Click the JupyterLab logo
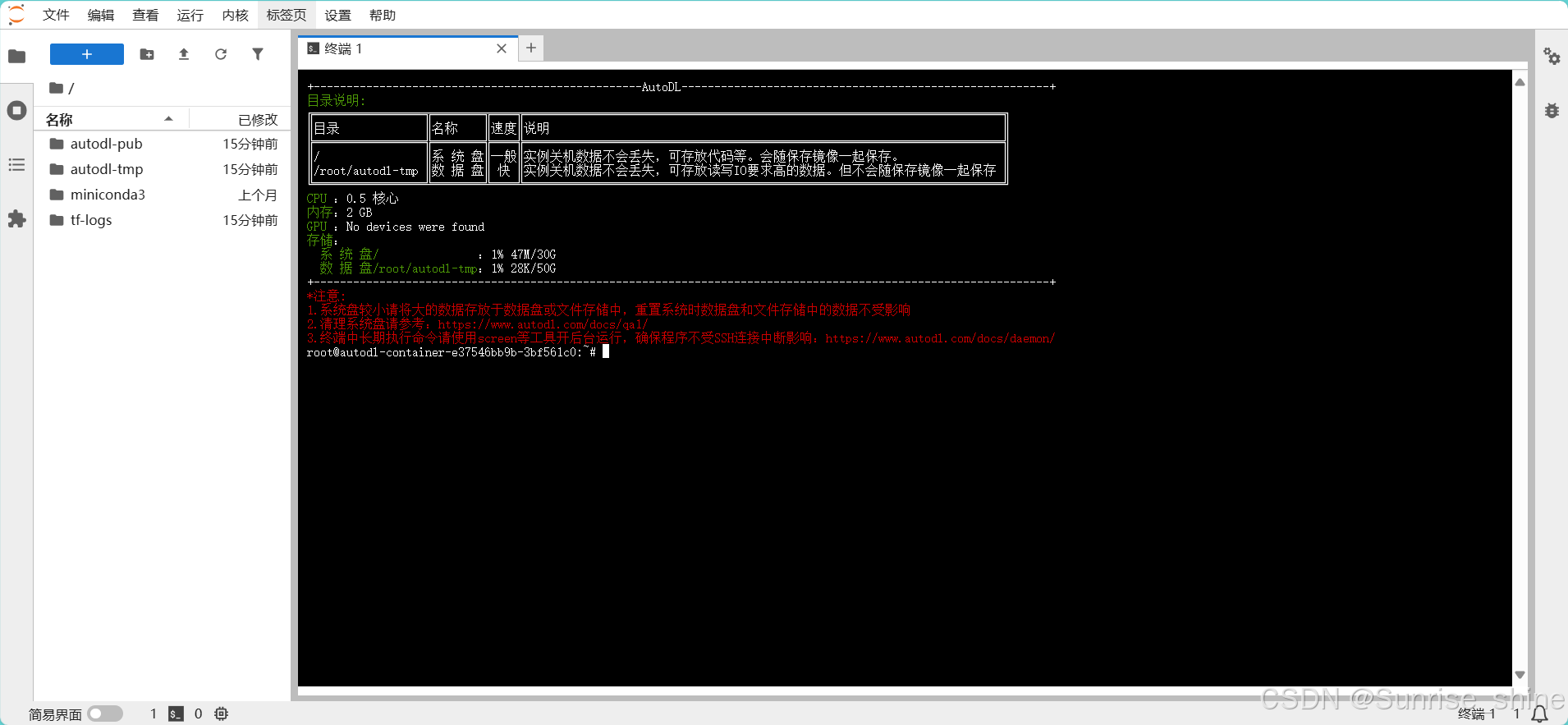1568x725 pixels. click(16, 15)
